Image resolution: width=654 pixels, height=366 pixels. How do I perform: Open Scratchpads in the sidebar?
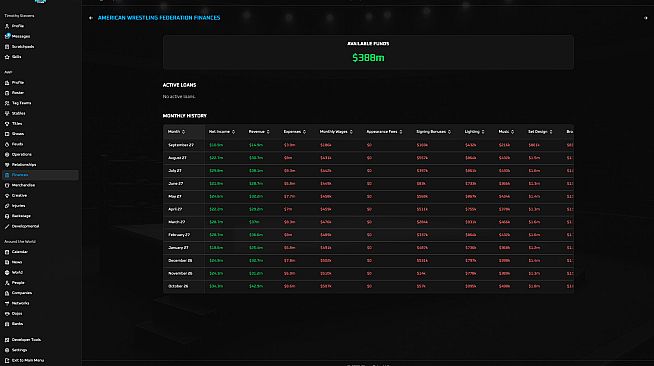coord(19,47)
